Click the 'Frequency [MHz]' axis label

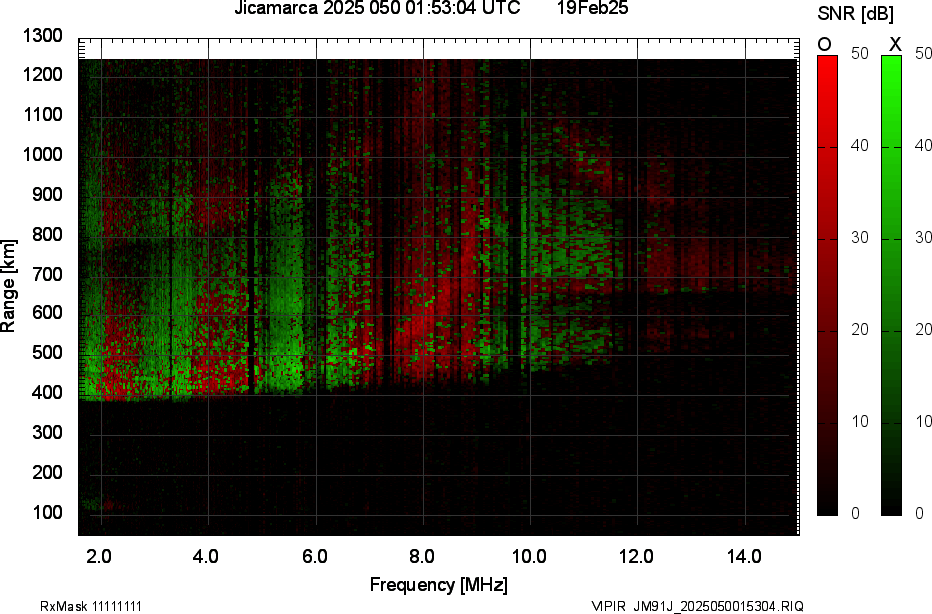click(x=439, y=584)
